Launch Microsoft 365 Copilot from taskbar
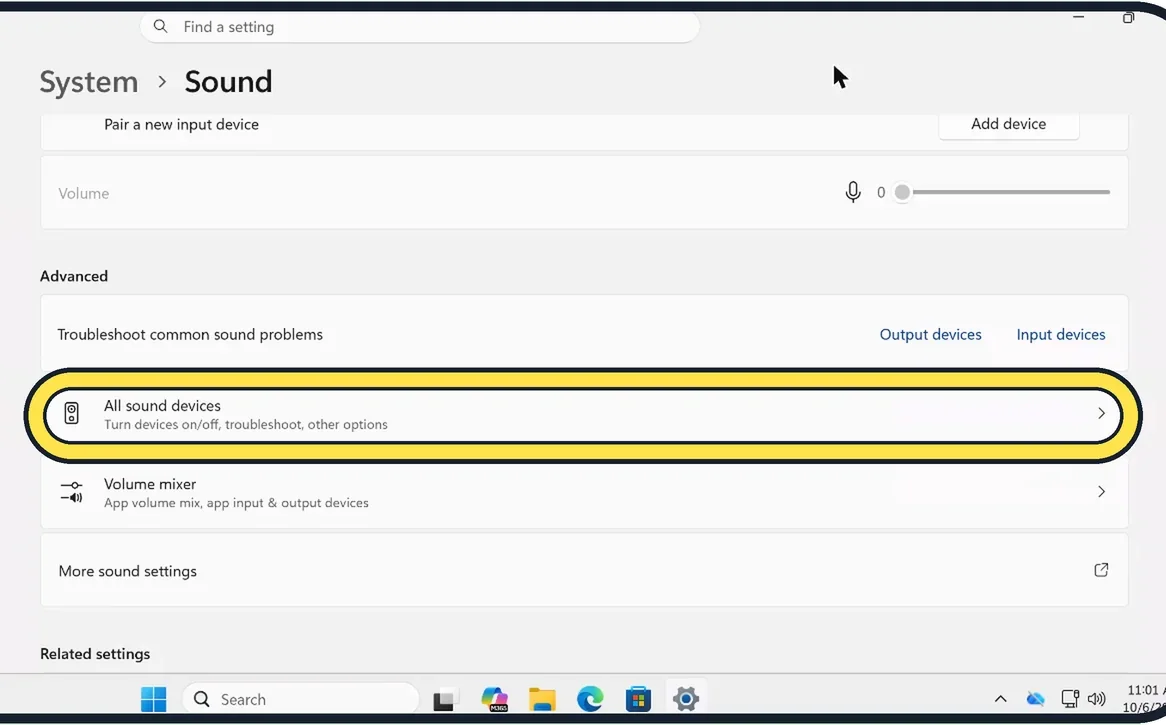The height and width of the screenshot is (725, 1166). click(495, 699)
